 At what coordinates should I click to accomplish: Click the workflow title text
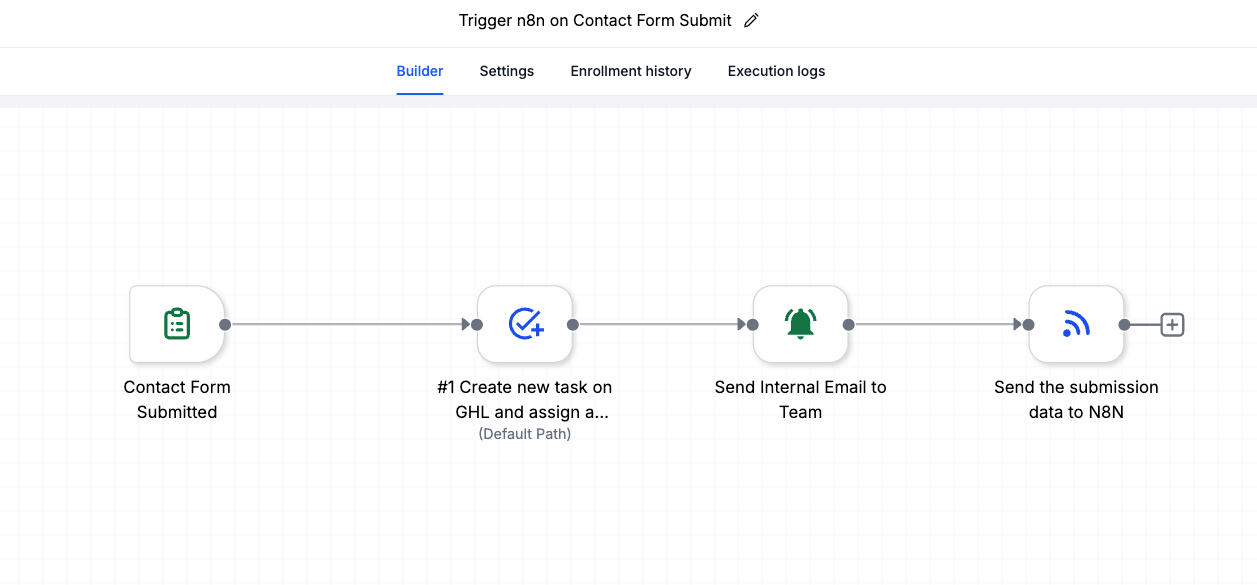click(595, 20)
